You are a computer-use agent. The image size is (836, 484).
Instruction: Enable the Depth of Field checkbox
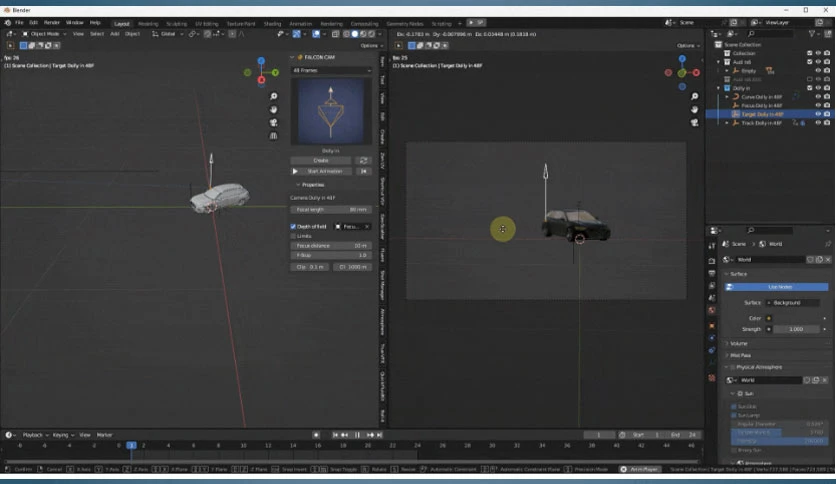point(293,227)
